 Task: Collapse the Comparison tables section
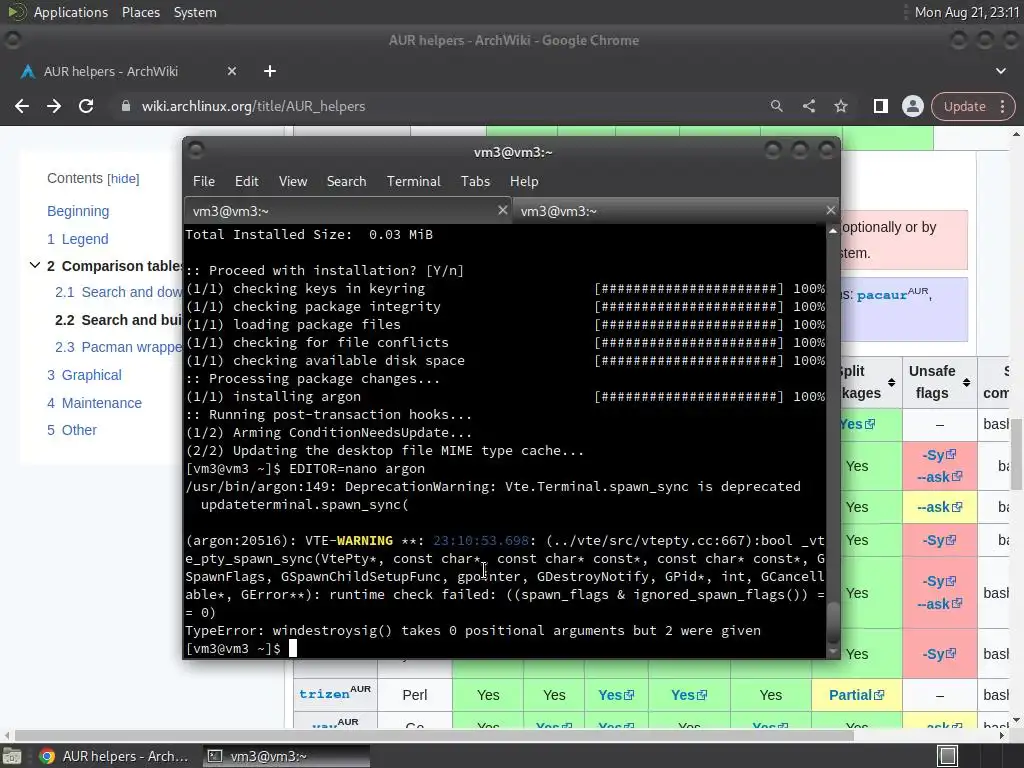(x=35, y=265)
